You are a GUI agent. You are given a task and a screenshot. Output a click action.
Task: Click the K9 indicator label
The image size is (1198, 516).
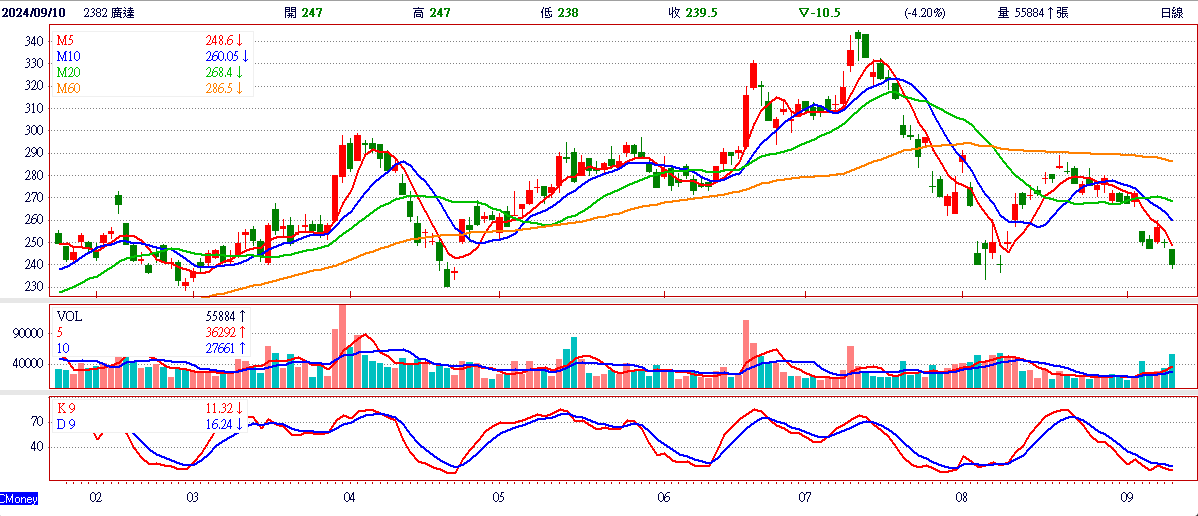(67, 407)
